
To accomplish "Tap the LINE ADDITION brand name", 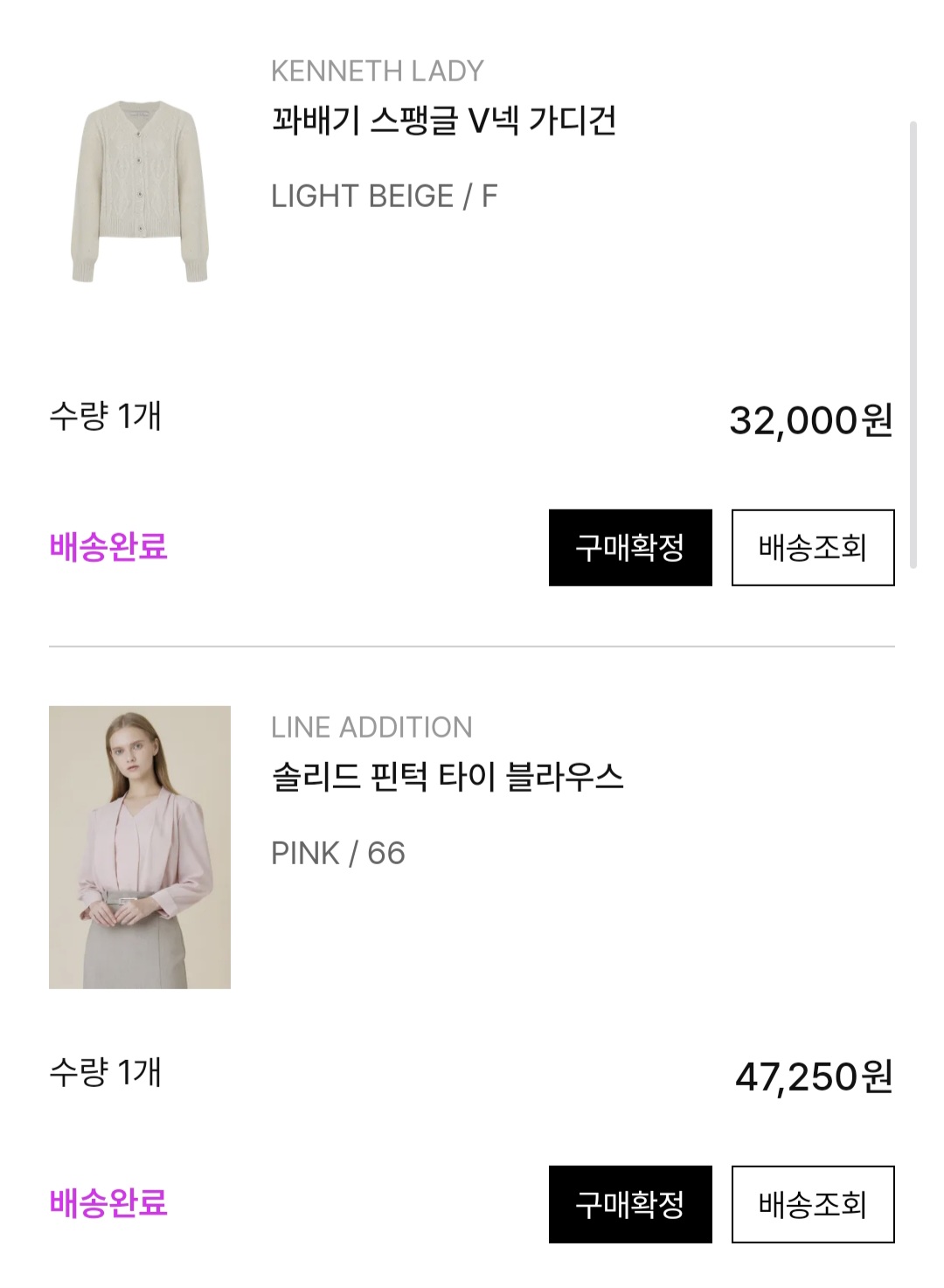I will (371, 727).
